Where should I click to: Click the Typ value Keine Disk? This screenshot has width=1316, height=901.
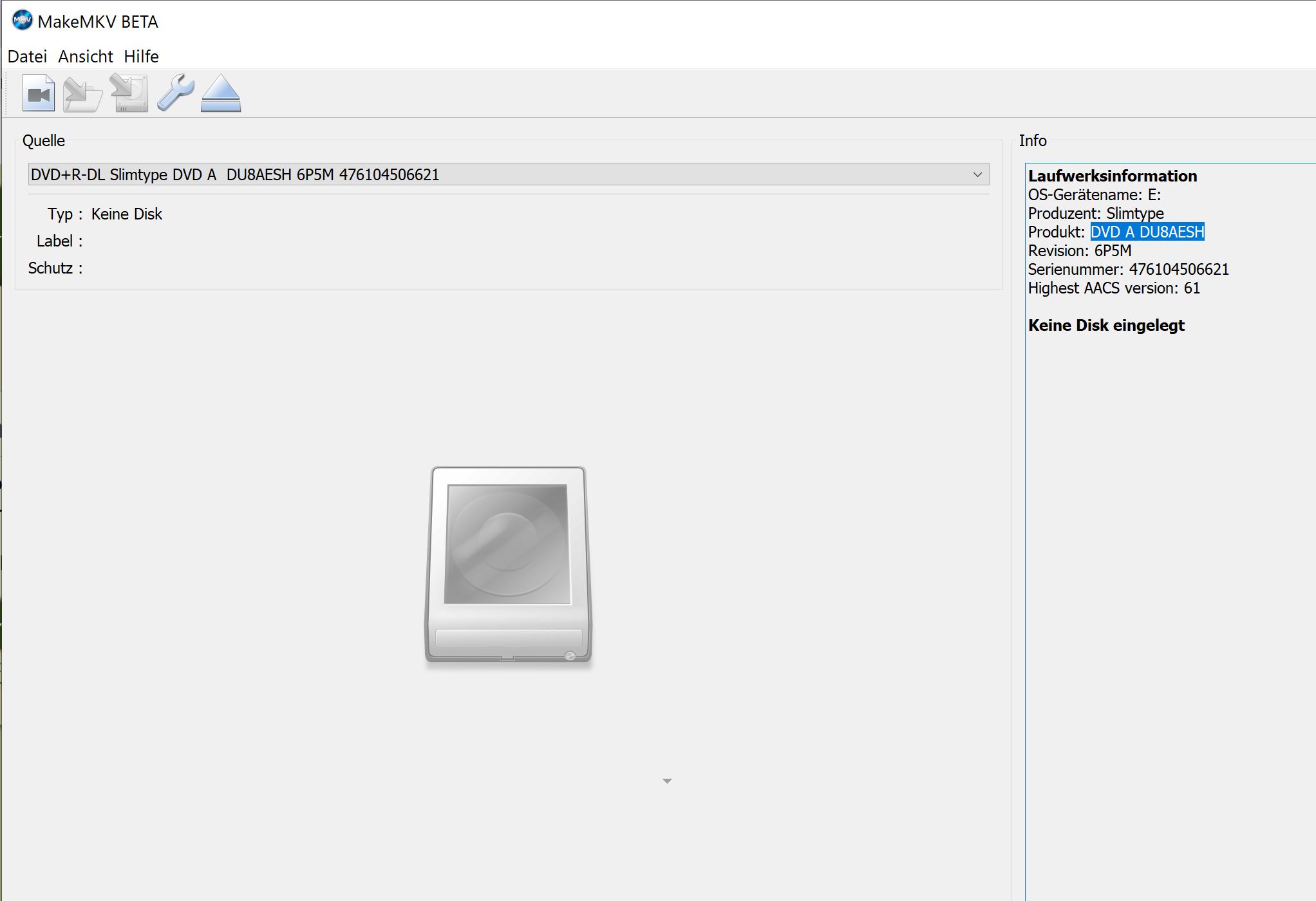pyautogui.click(x=126, y=214)
